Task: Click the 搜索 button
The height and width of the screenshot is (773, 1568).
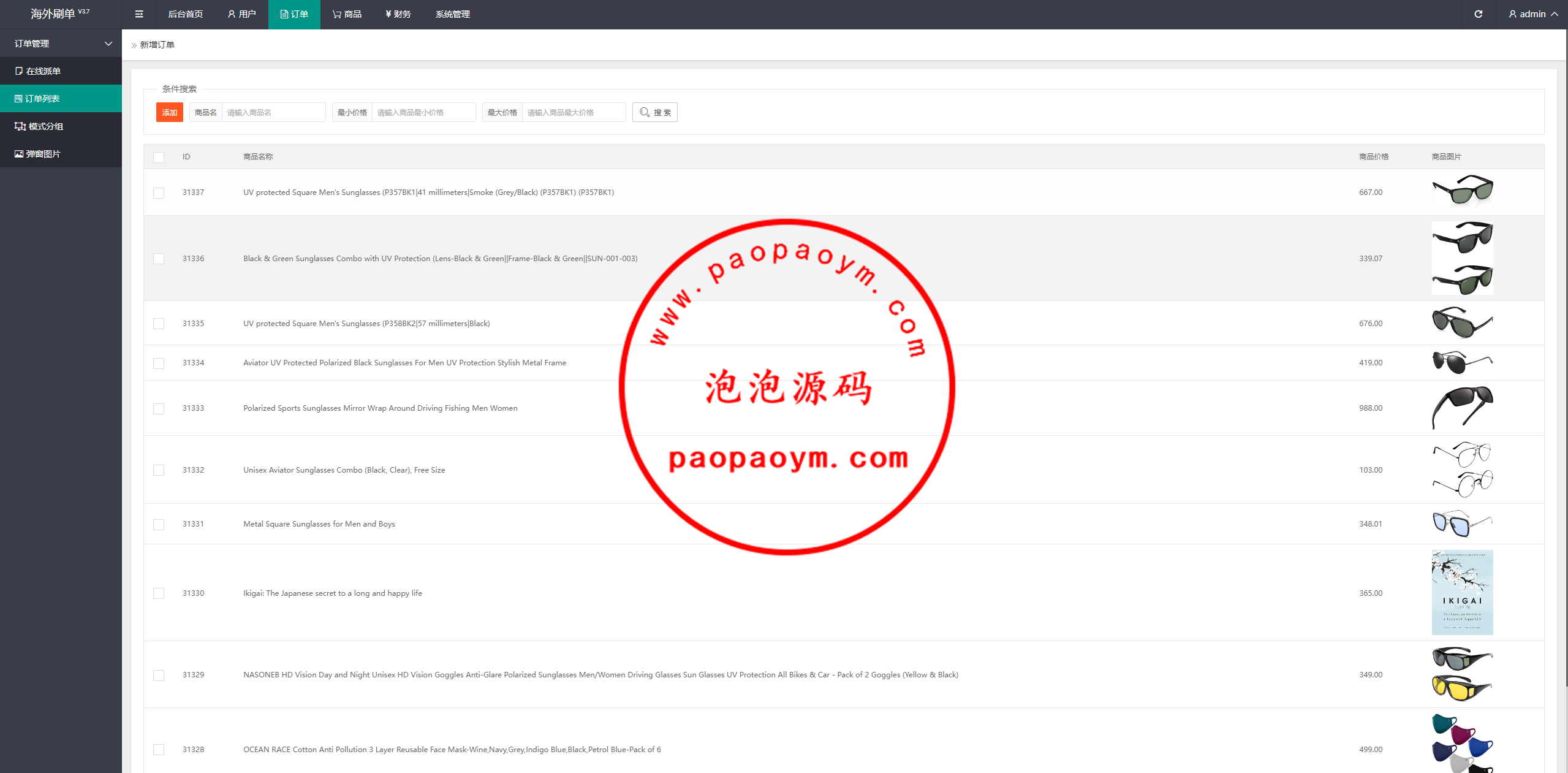Action: [x=655, y=112]
